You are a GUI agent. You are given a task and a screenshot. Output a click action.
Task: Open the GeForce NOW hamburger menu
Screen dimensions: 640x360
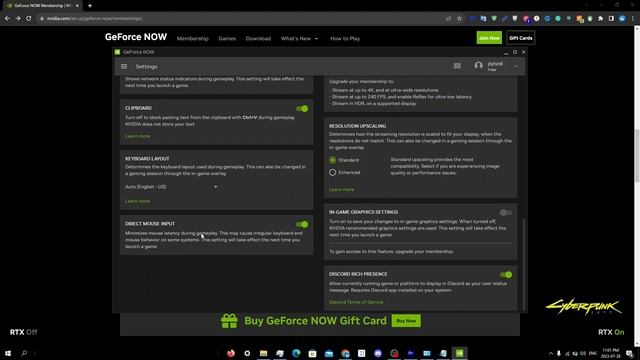[124, 67]
